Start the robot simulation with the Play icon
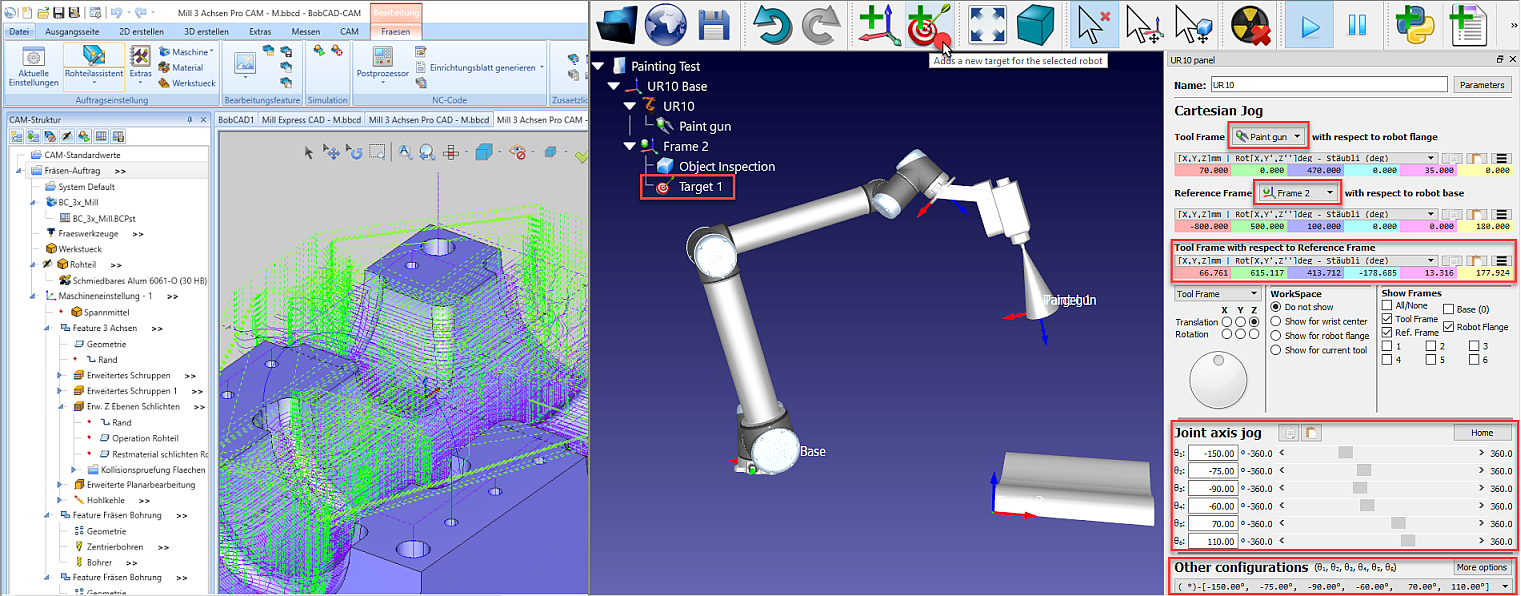 click(x=1310, y=25)
